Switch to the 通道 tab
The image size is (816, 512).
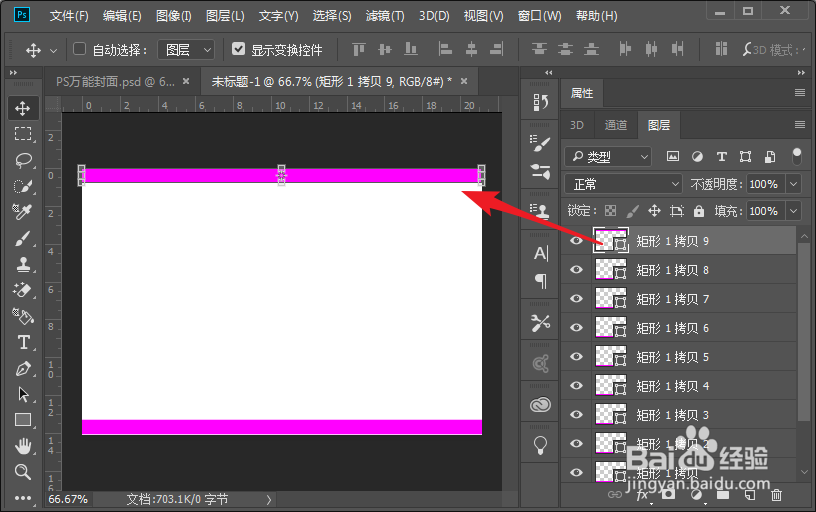(x=616, y=125)
